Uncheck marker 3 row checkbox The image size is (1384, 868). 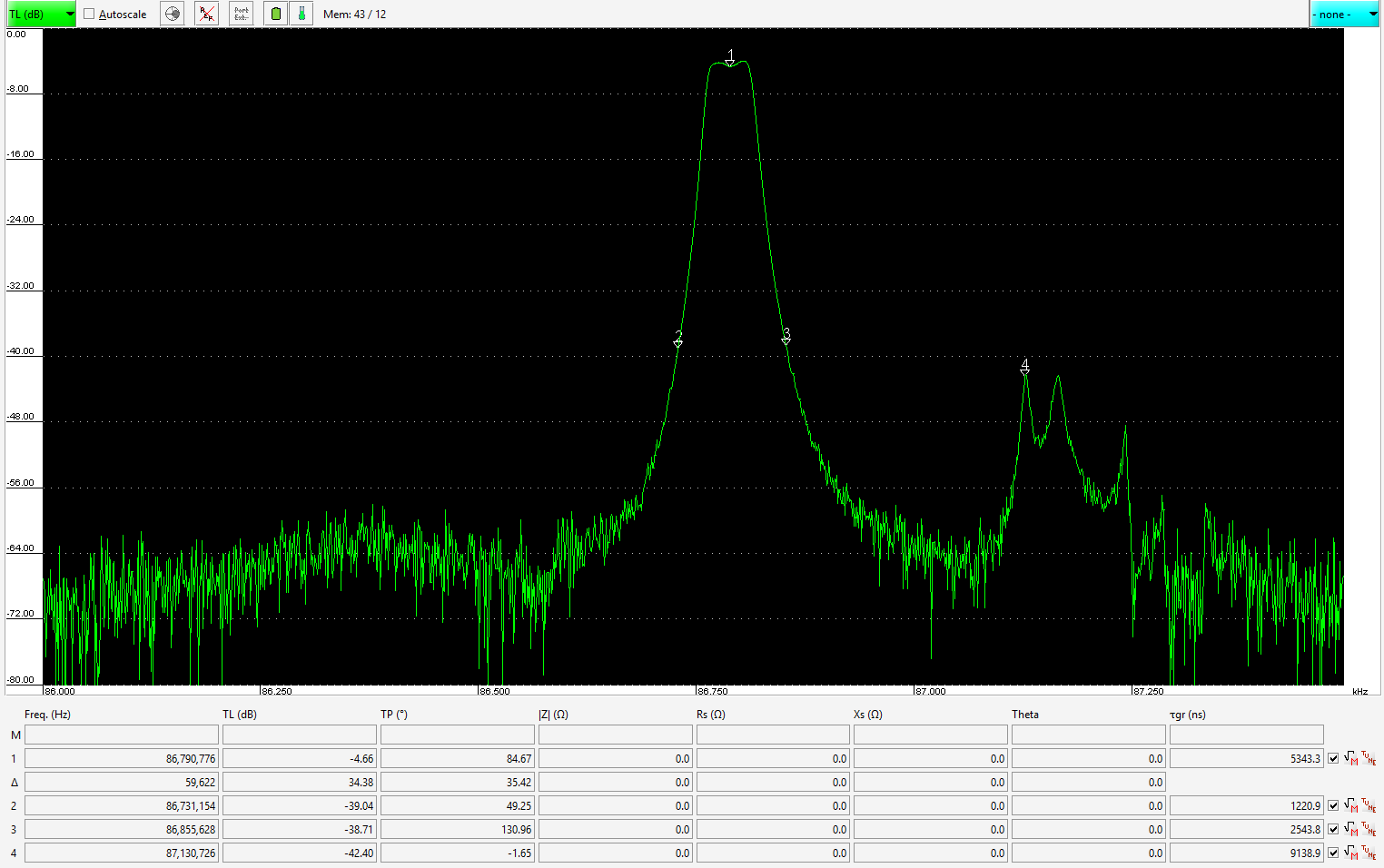(x=1333, y=829)
